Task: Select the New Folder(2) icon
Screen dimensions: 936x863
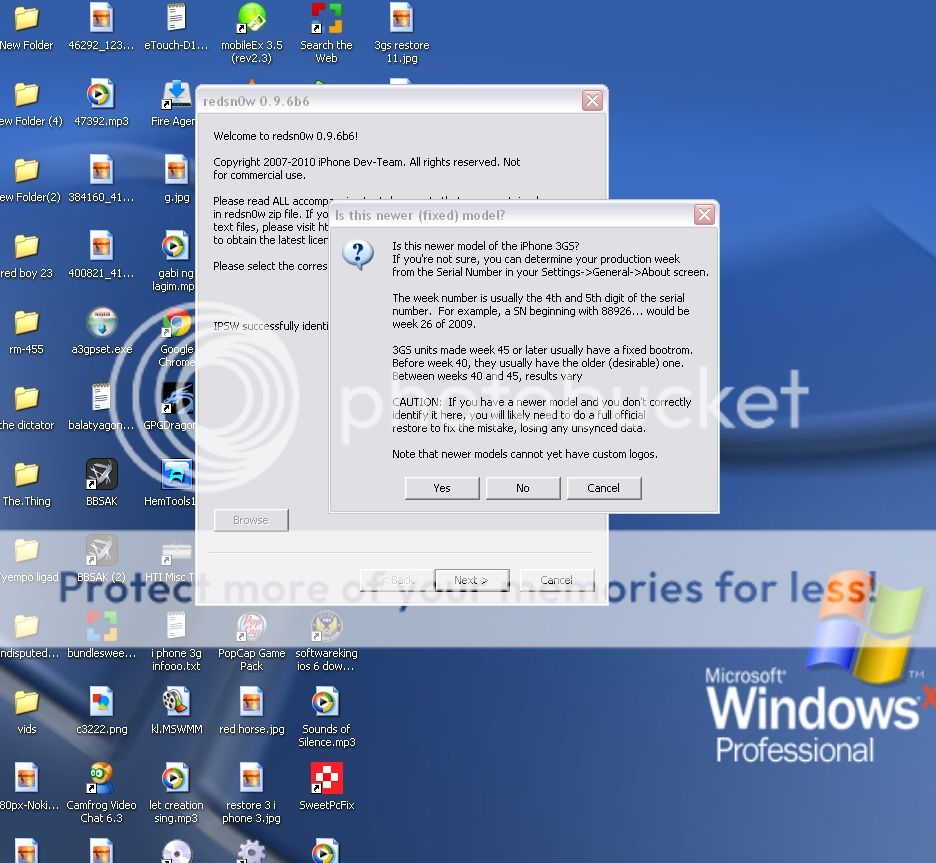Action: [26, 170]
